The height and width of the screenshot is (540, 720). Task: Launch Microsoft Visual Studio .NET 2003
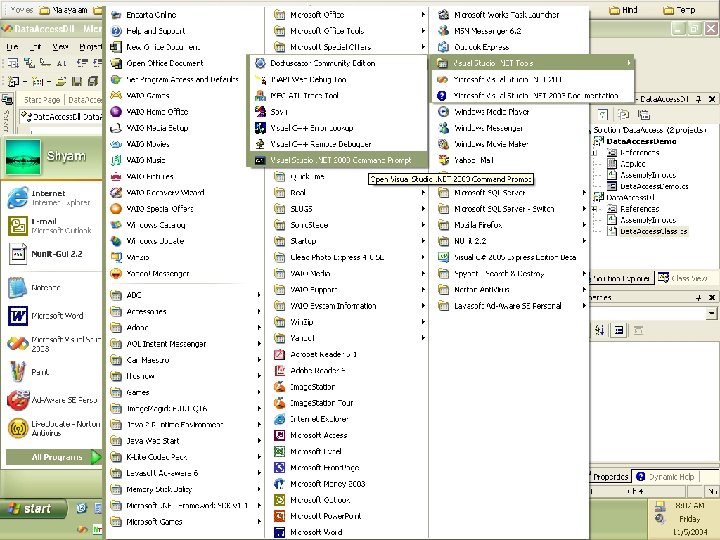(533, 79)
